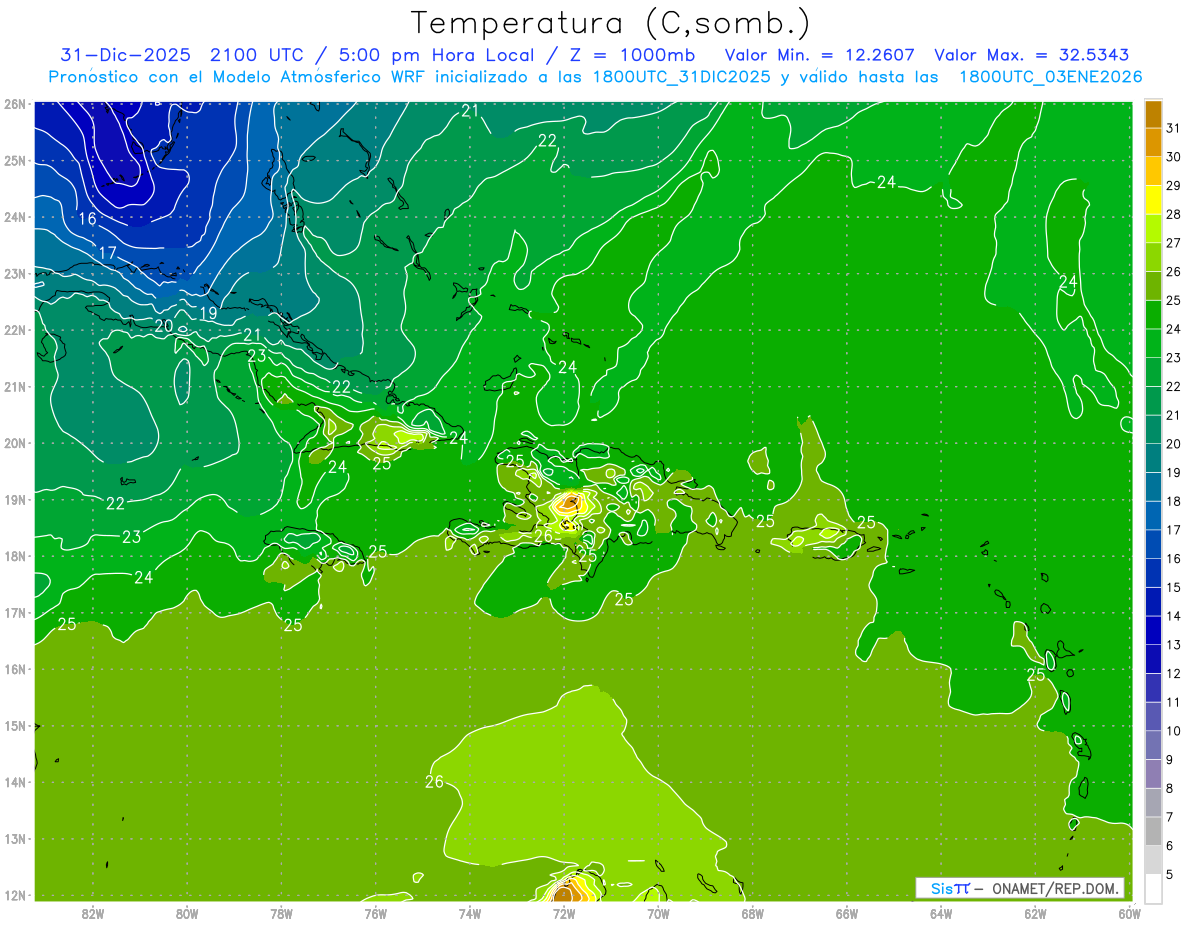The image size is (1200, 927).
Task: Click the '18N' latitude label
Action: click(15, 556)
